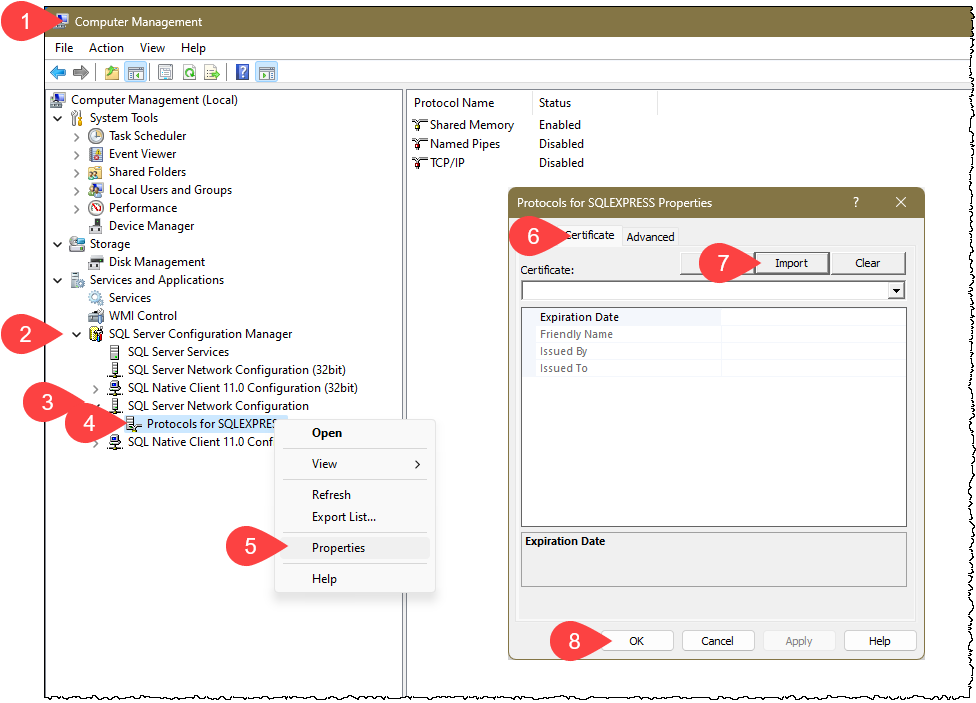This screenshot has width=976, height=703.
Task: Toggle the Show/Hide Action Pane toolbar icon
Action: point(266,73)
